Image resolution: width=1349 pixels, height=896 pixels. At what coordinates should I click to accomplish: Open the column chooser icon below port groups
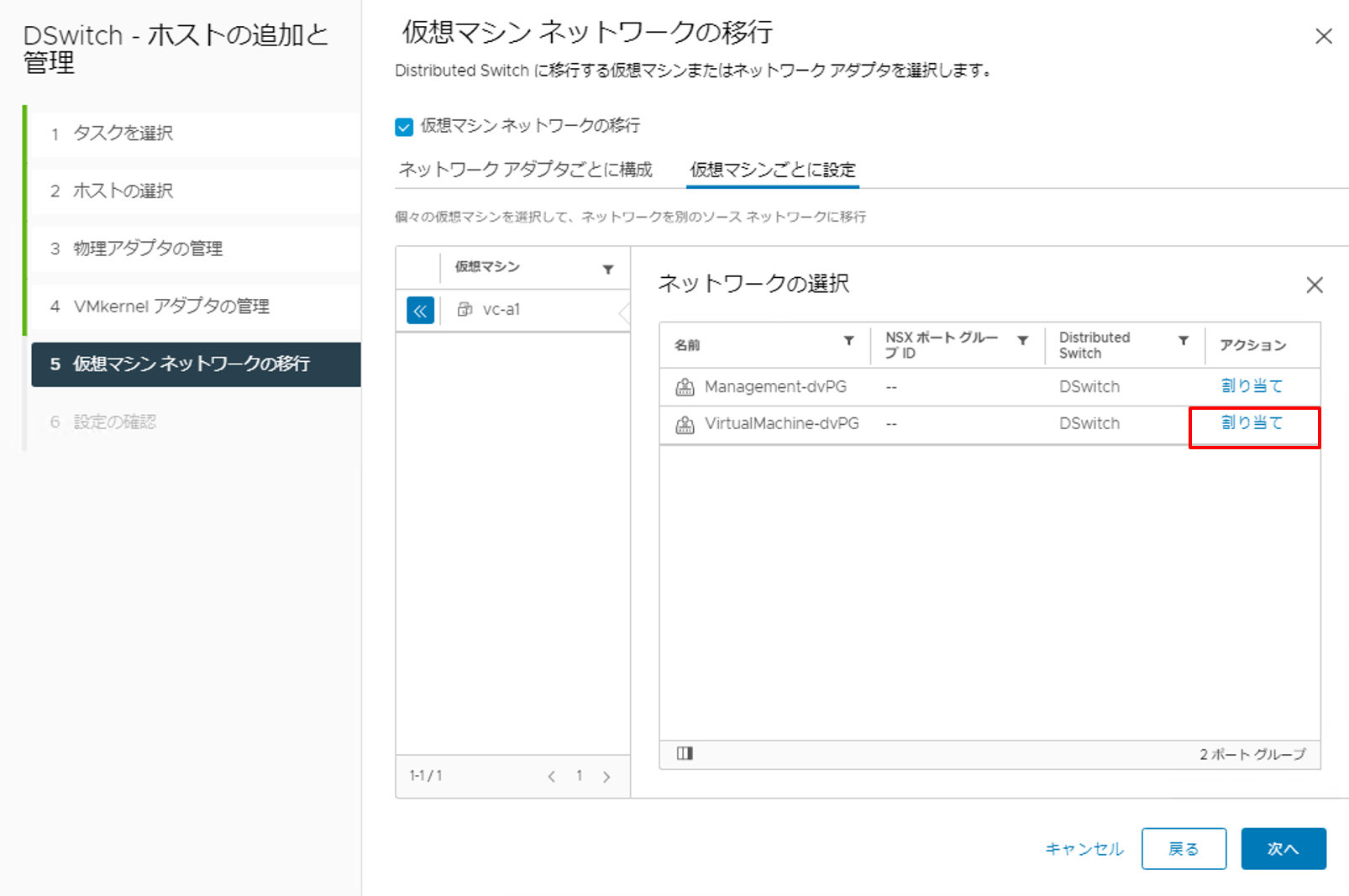coord(685,753)
